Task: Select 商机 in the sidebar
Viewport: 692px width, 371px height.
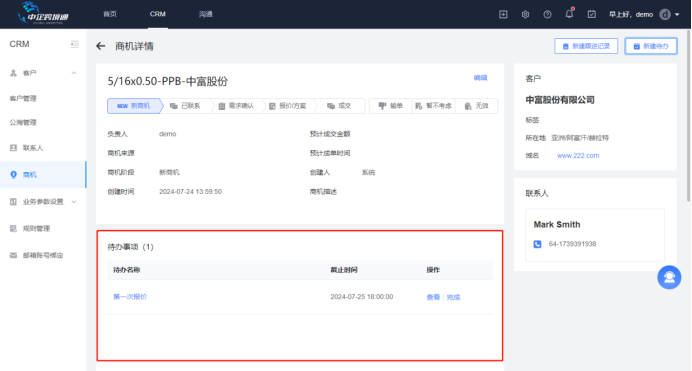Action: point(30,175)
